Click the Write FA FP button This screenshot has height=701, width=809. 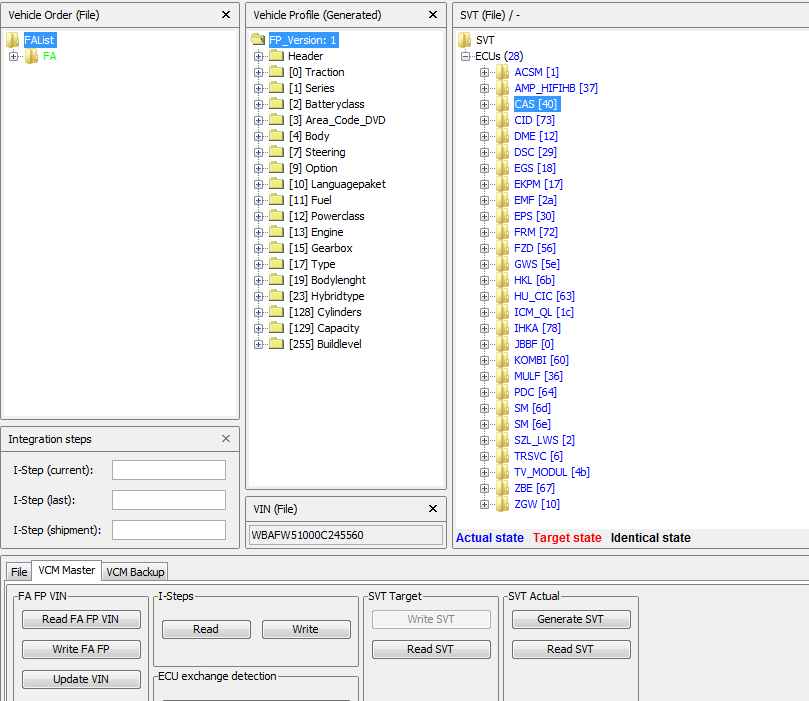[81, 649]
